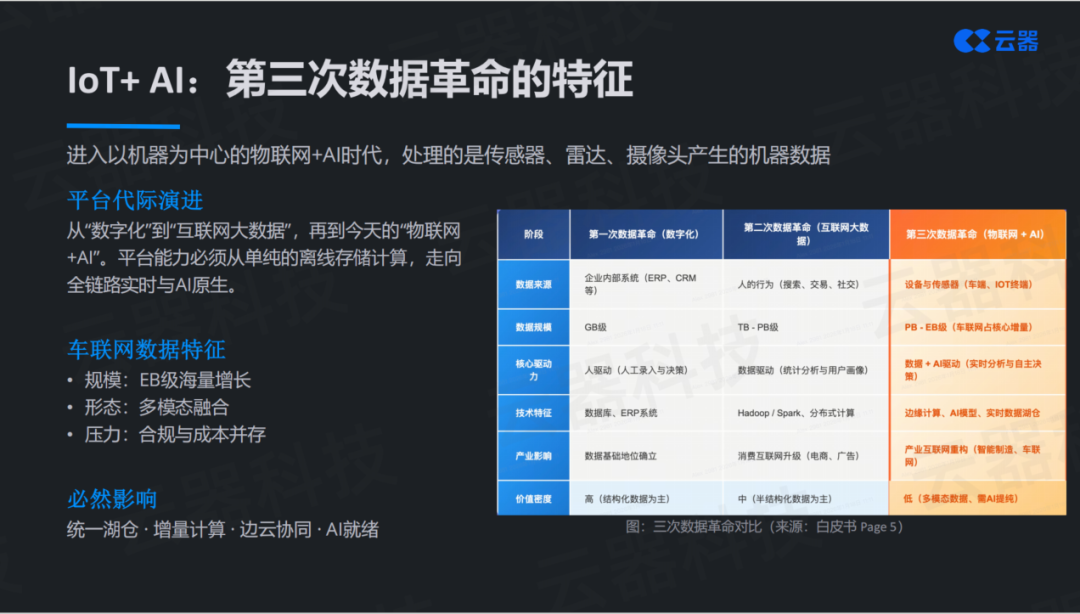Click row label "技术特征"

pos(533,413)
